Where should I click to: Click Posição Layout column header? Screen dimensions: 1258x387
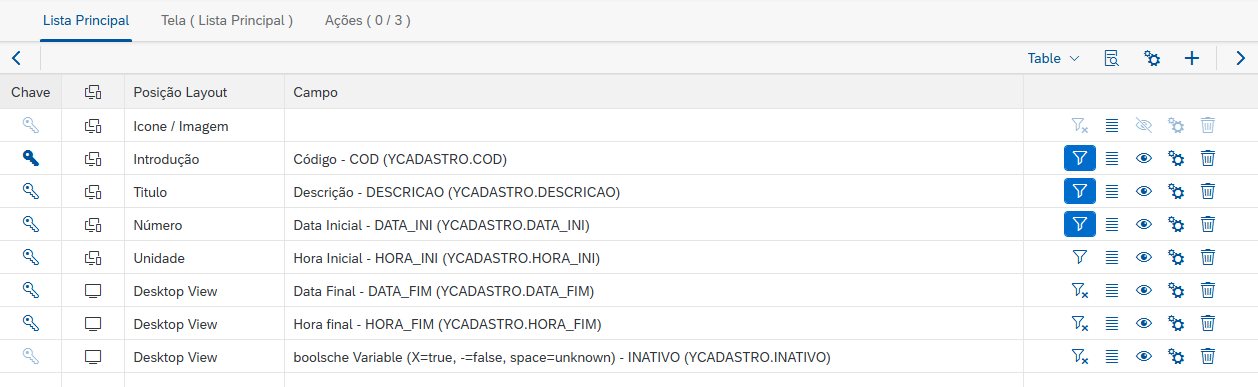(204, 92)
